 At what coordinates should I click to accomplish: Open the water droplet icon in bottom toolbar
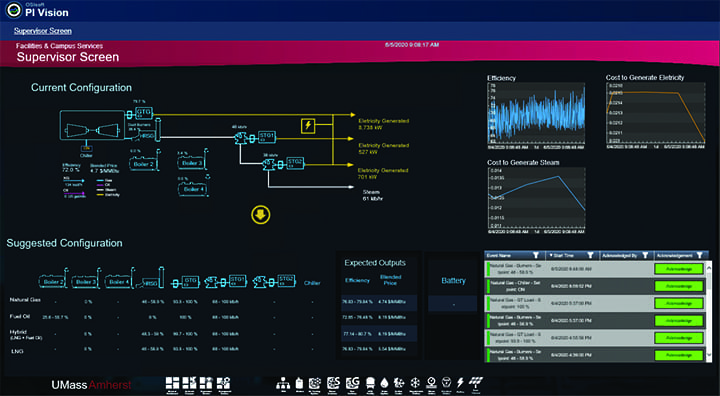384,384
